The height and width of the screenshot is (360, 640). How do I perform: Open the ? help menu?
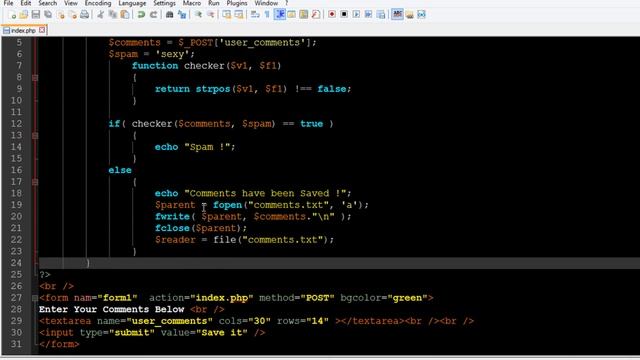[287, 3]
